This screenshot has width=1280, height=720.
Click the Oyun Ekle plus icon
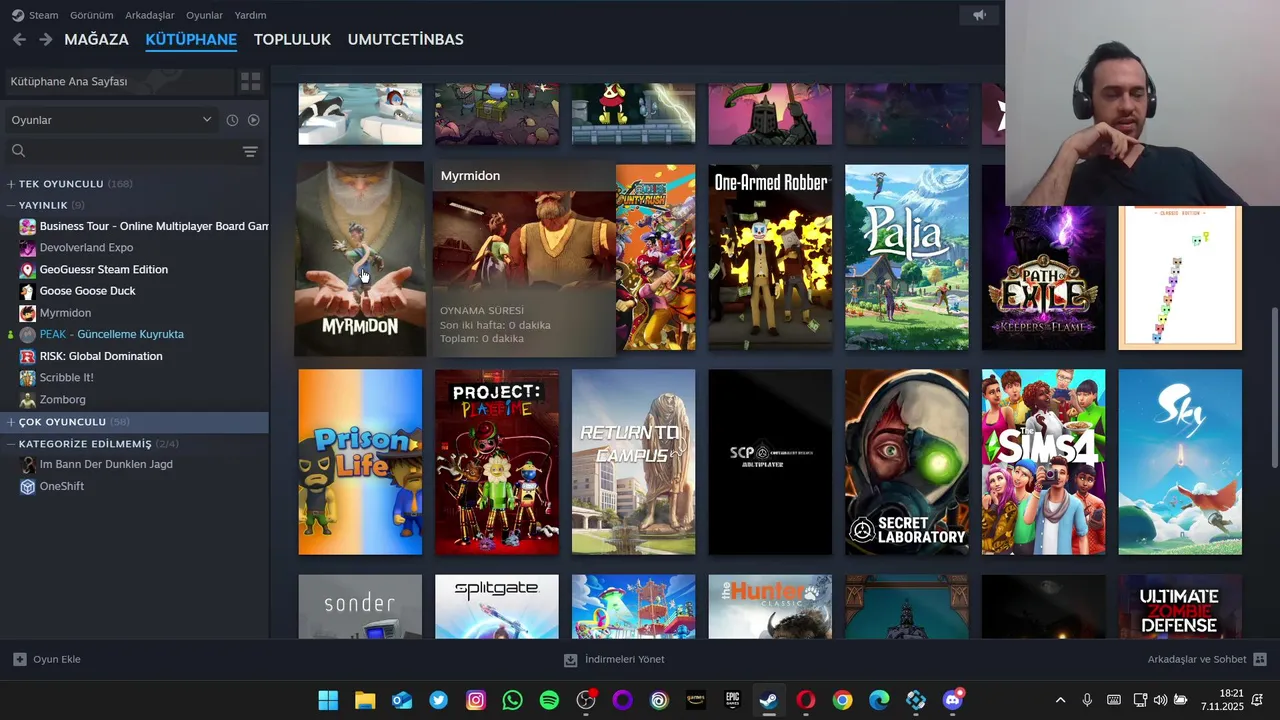click(20, 659)
